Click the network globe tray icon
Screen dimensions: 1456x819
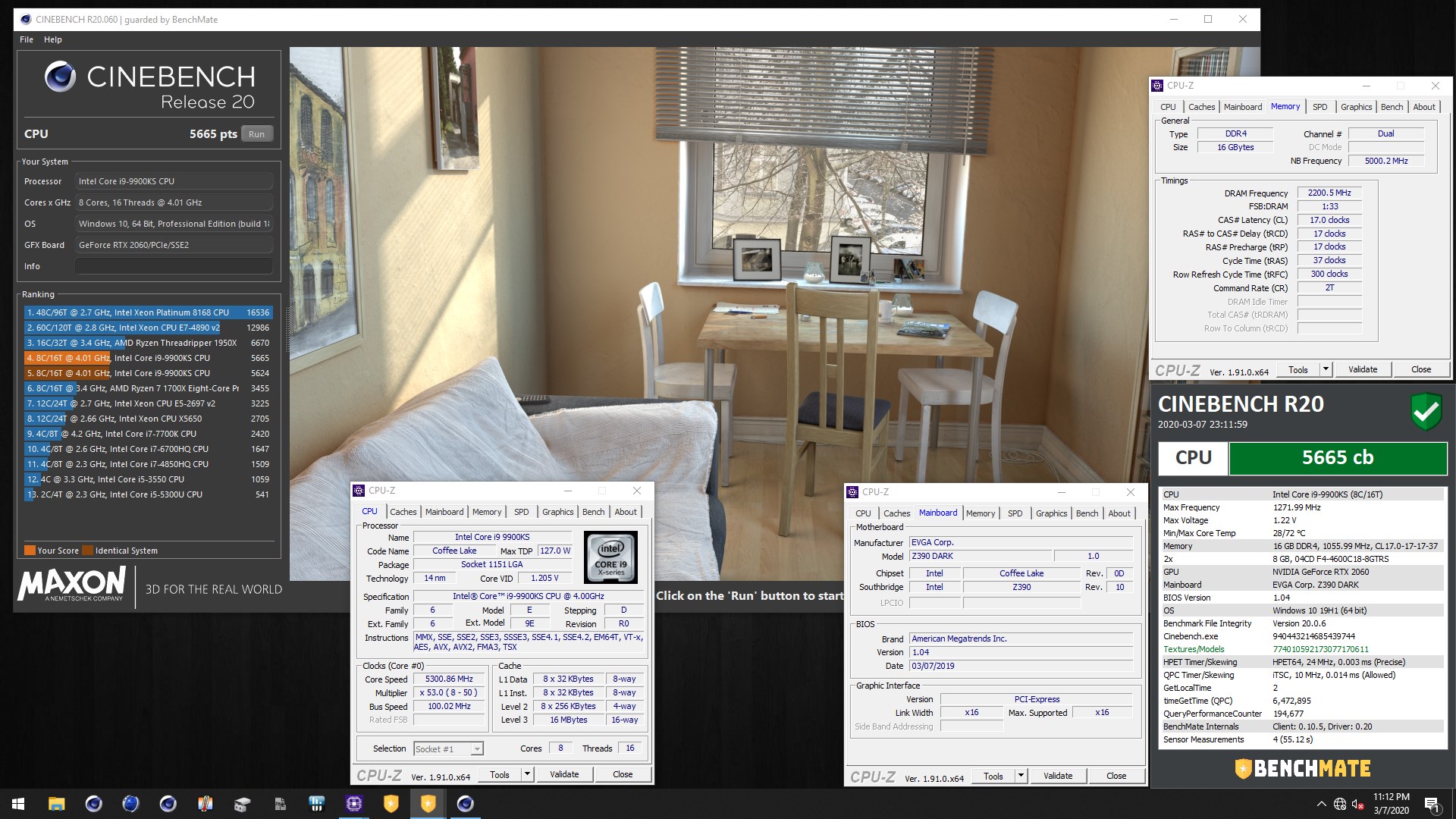click(x=1340, y=805)
